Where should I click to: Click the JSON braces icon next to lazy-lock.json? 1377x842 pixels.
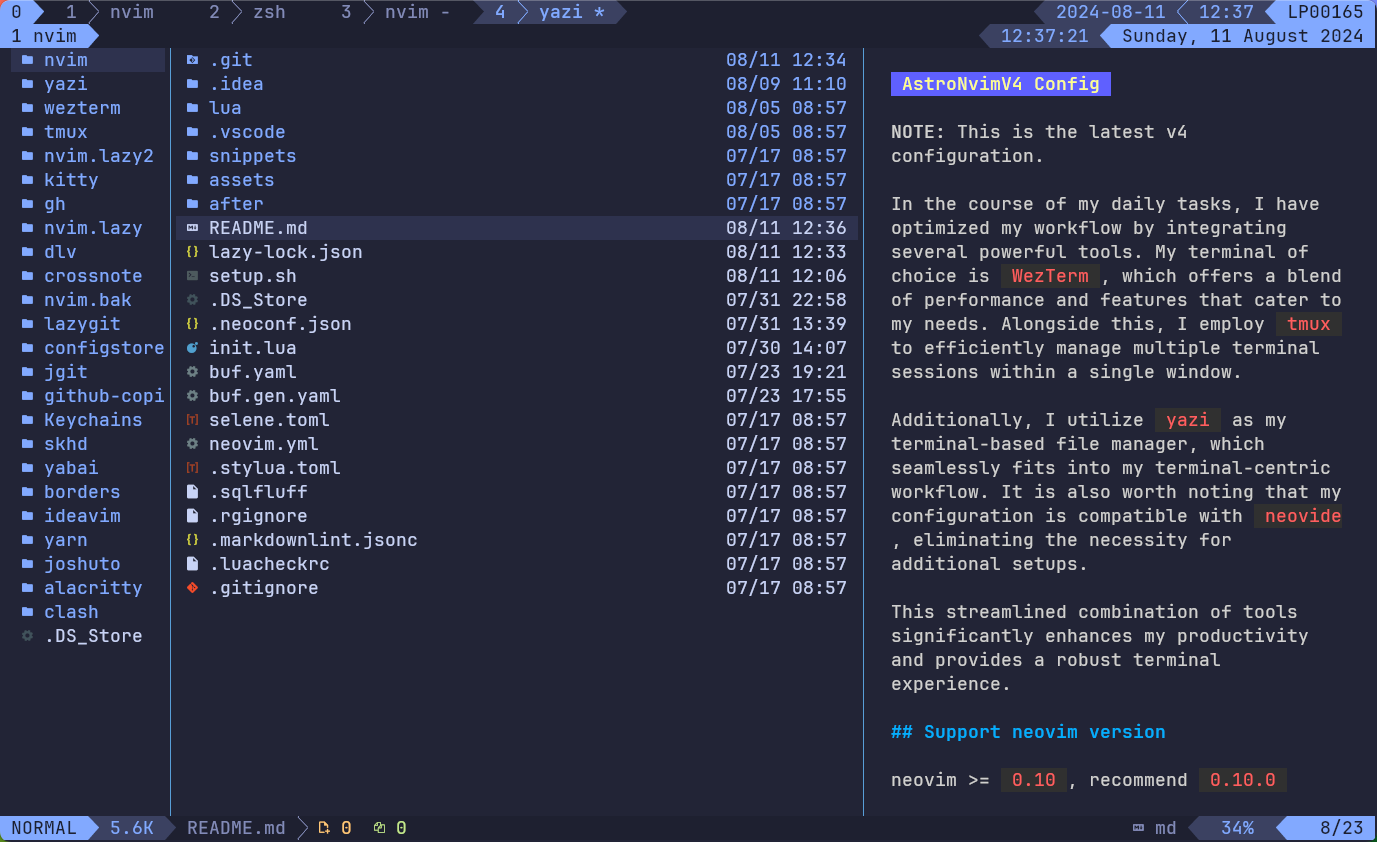pos(193,252)
